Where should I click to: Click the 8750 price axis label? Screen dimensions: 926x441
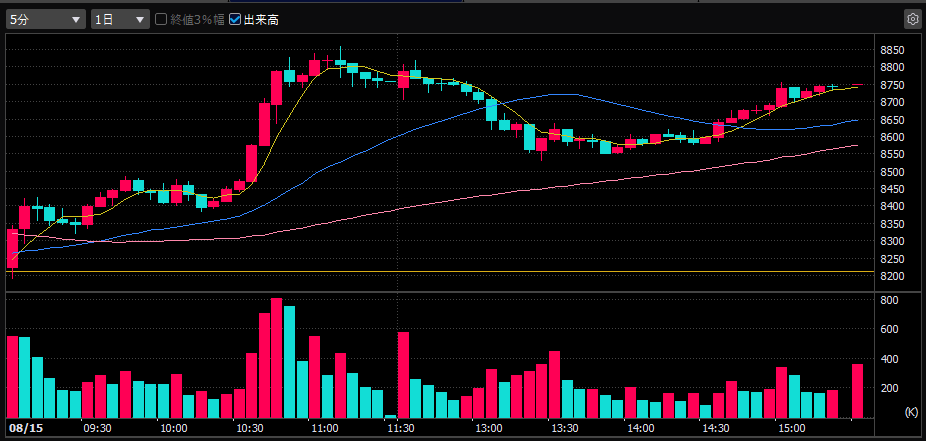[x=892, y=85]
